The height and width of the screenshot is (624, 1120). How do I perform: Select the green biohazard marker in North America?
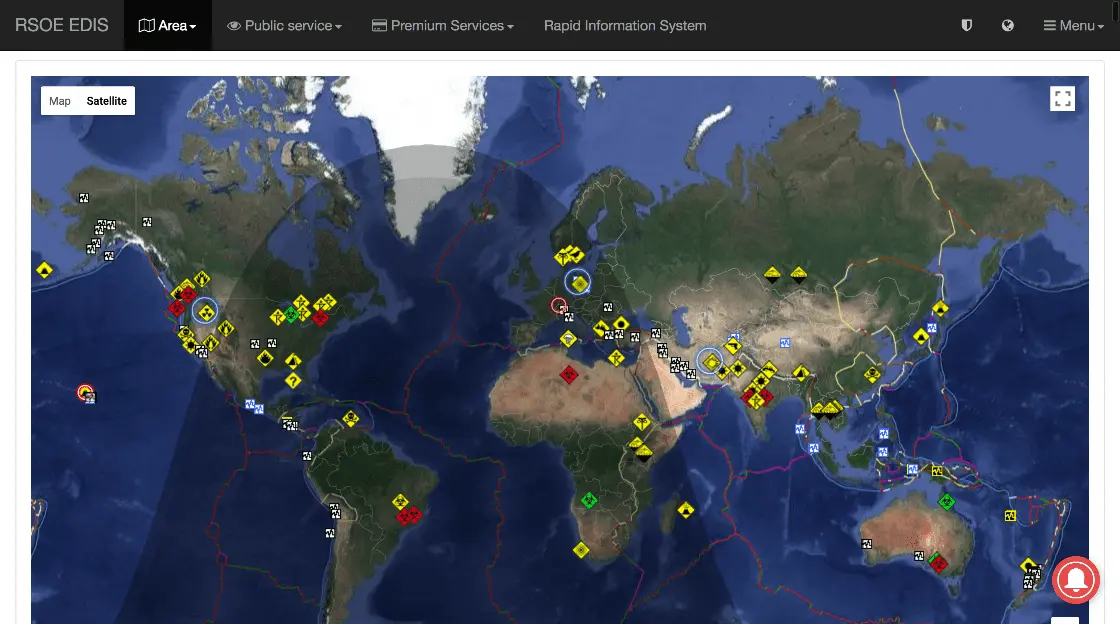point(292,315)
